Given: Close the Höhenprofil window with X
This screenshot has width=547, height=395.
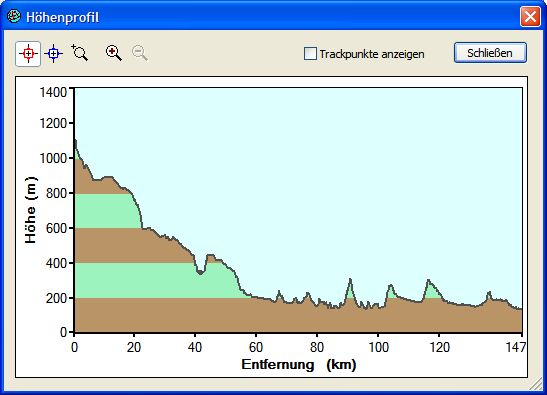Looking at the screenshot, I should (x=530, y=16).
